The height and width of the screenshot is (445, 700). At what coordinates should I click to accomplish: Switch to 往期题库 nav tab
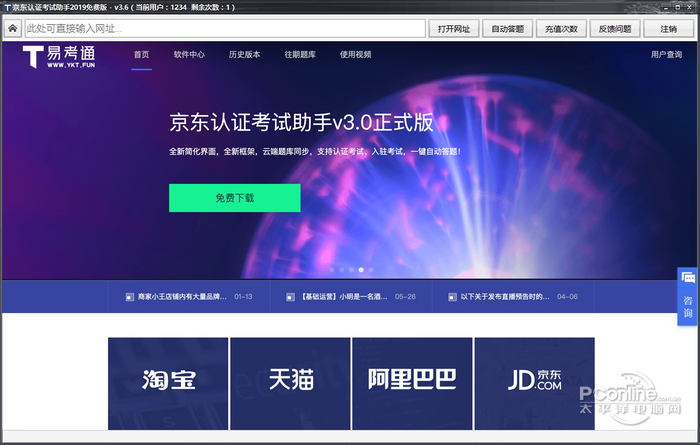(300, 54)
